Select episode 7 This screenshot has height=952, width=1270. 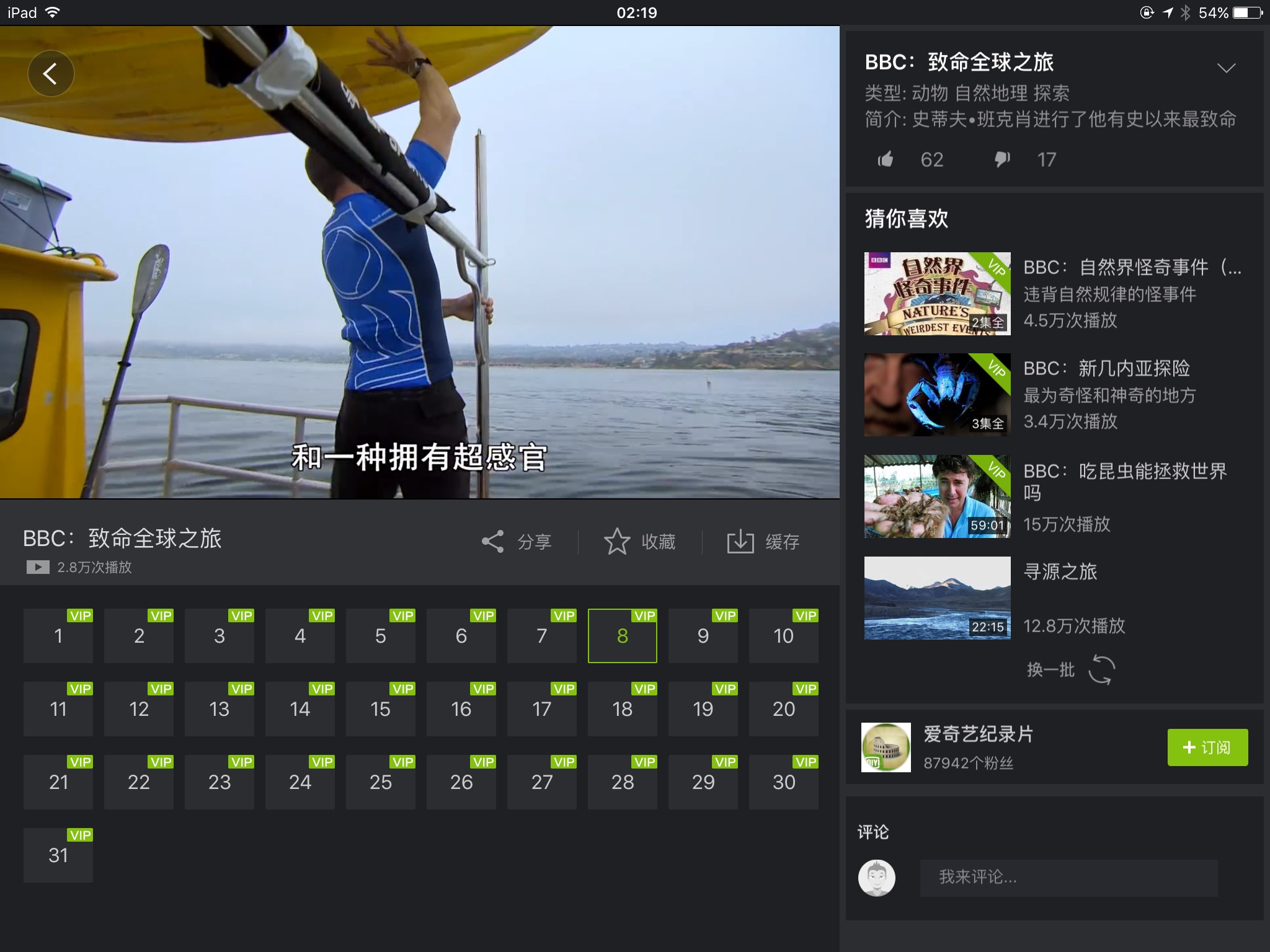pyautogui.click(x=542, y=636)
